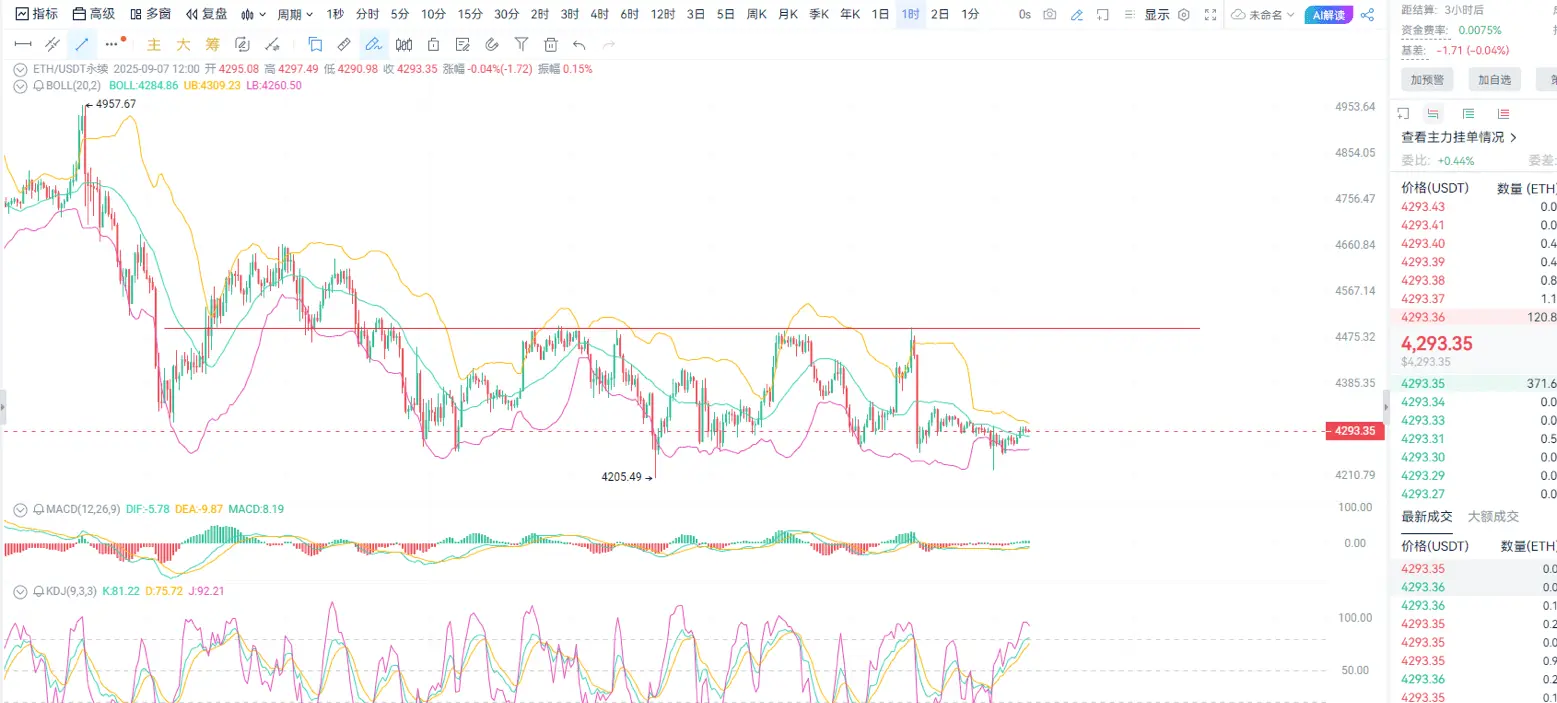Collapse the right panel handle
Image resolution: width=1557 pixels, height=703 pixels.
click(1386, 408)
